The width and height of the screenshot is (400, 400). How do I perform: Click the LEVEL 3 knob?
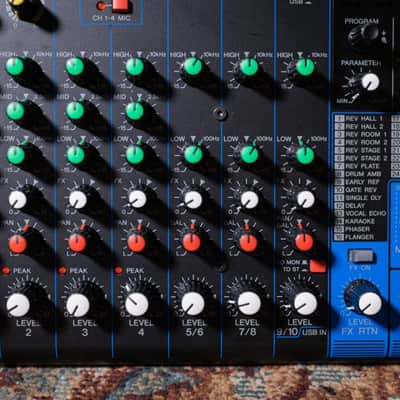pos(78,305)
